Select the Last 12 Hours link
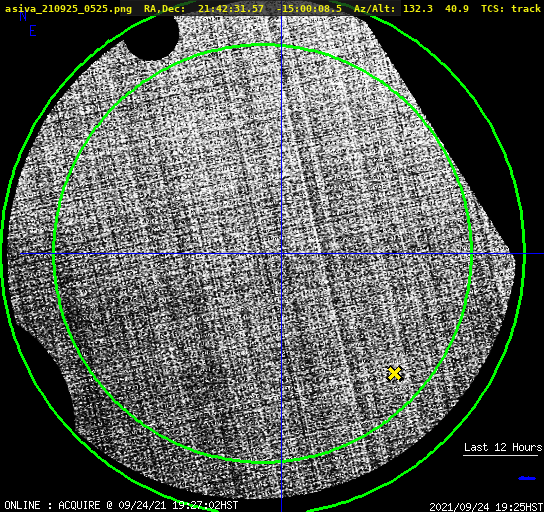This screenshot has height=512, width=544. pos(503,447)
